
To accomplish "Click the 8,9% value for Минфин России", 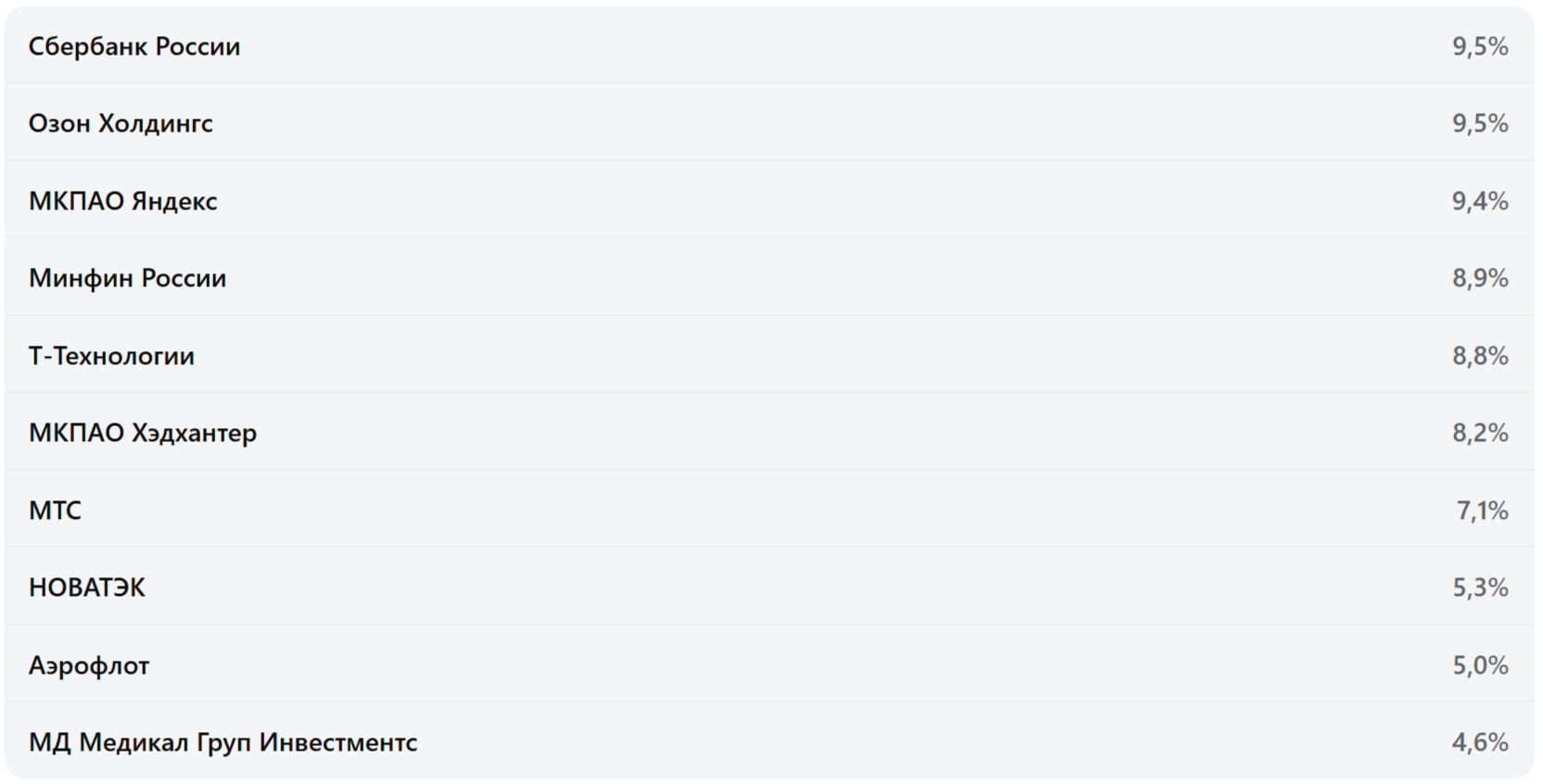I will click(x=1480, y=278).
